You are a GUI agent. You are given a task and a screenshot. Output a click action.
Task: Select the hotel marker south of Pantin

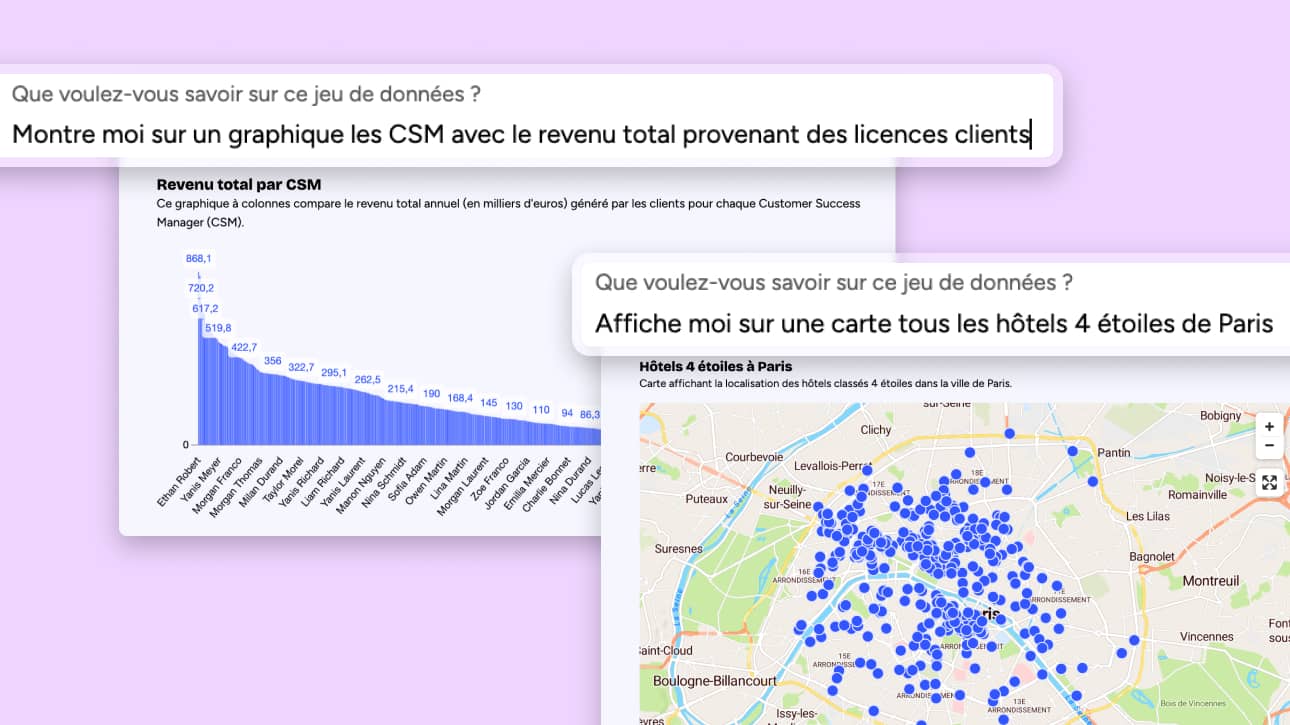(x=1092, y=481)
